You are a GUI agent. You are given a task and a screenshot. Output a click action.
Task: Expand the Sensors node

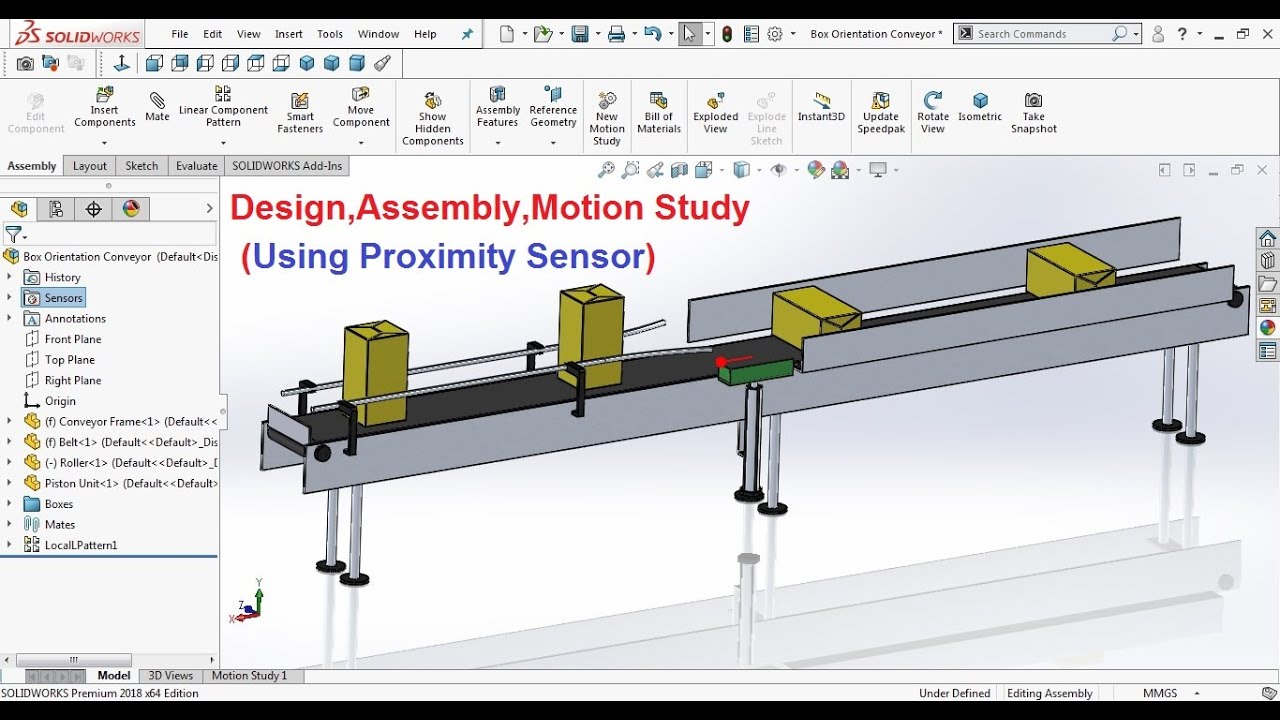9,297
